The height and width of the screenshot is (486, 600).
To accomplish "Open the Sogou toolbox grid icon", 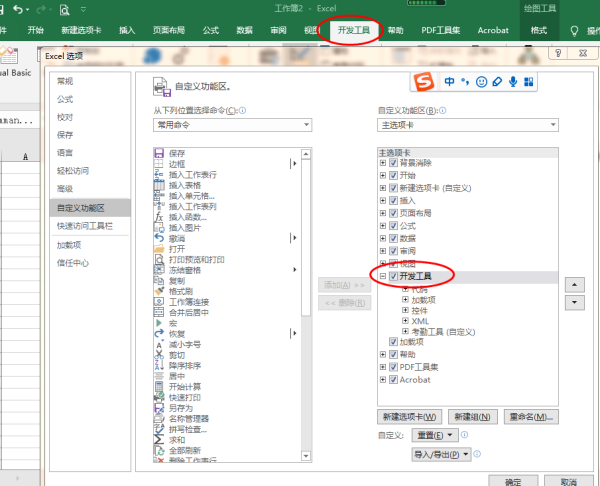I will 529,82.
